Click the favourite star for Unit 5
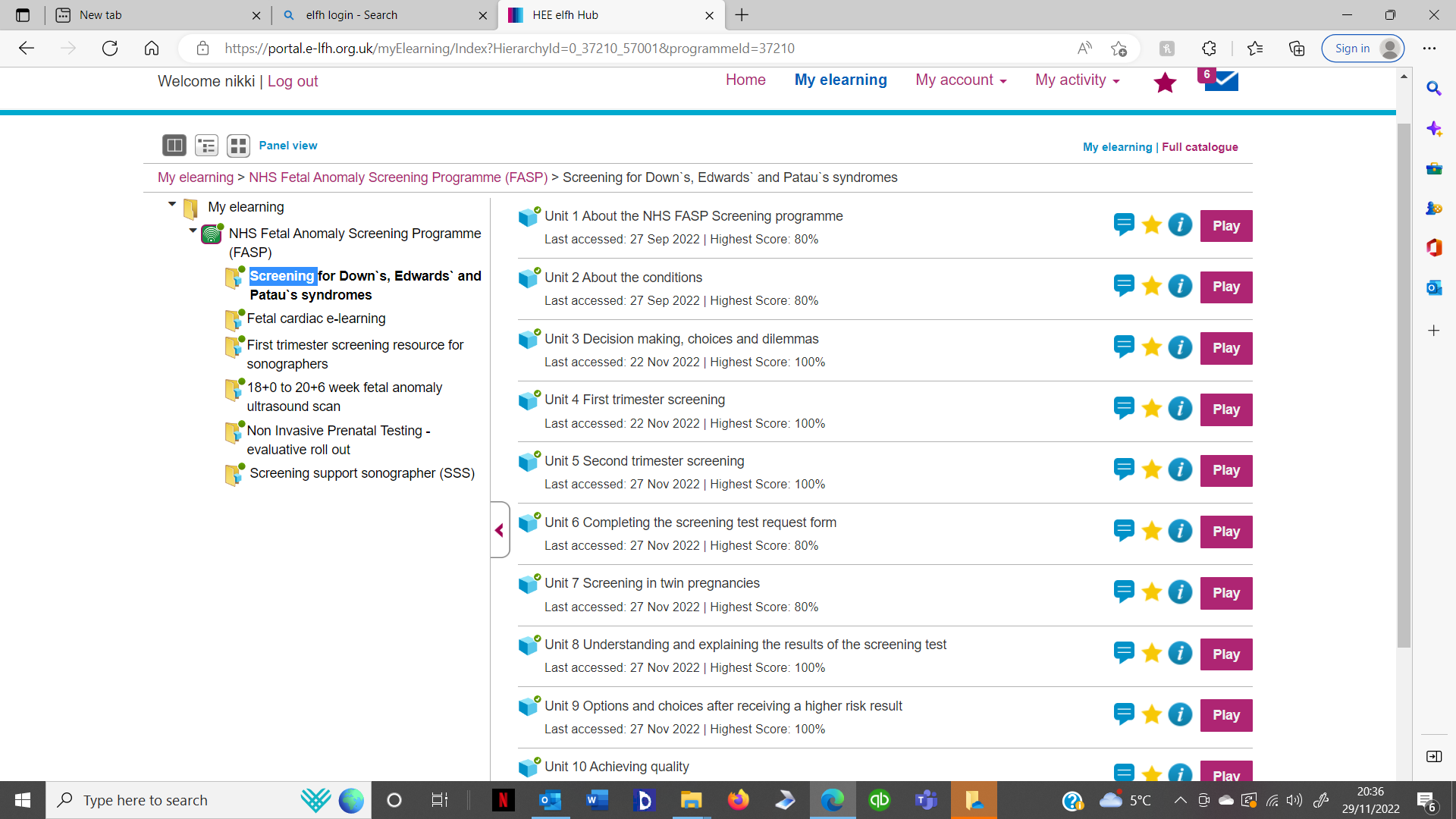 point(1152,470)
